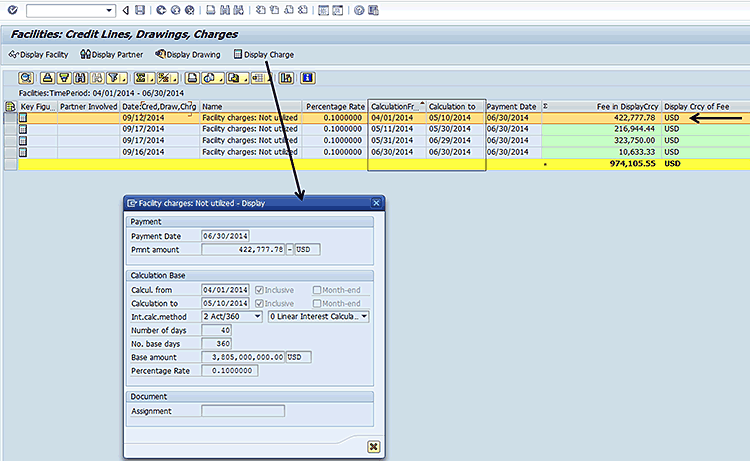Click the Percentage Rate column header
750x461 pixels.
(335, 107)
